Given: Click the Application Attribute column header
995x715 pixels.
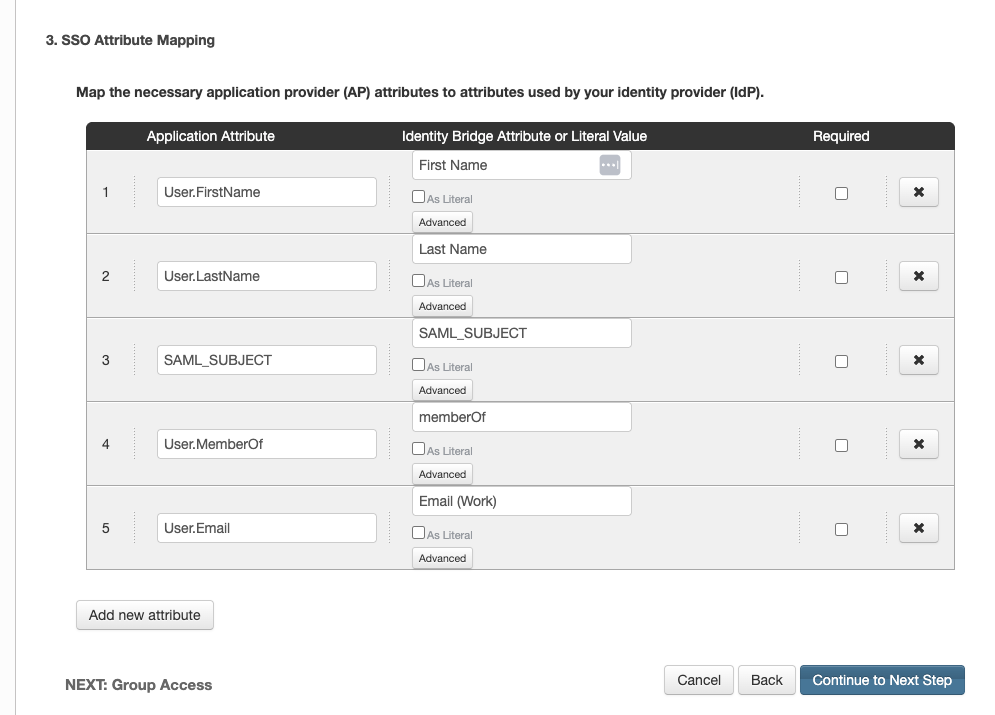Looking at the screenshot, I should (x=211, y=136).
